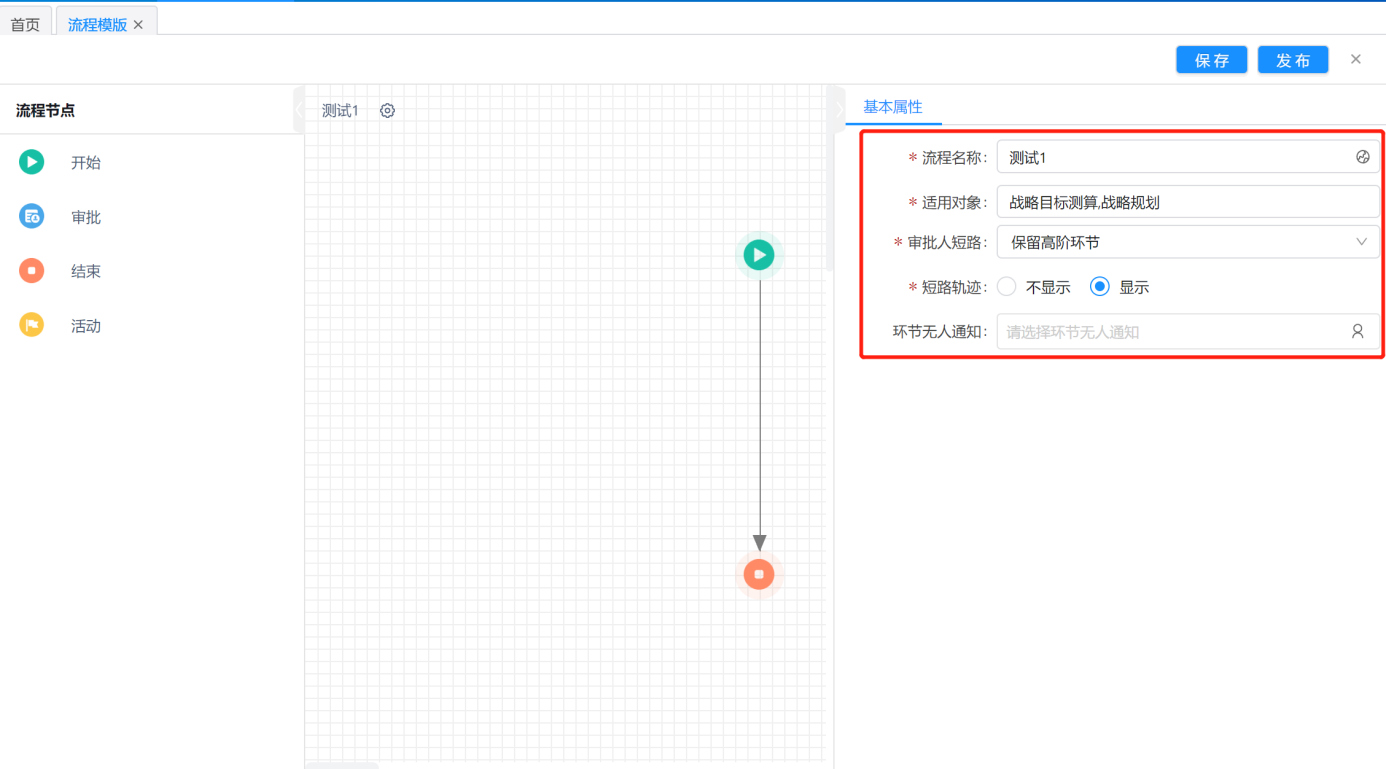Collapse the right properties panel
1386x769 pixels.
[x=839, y=110]
